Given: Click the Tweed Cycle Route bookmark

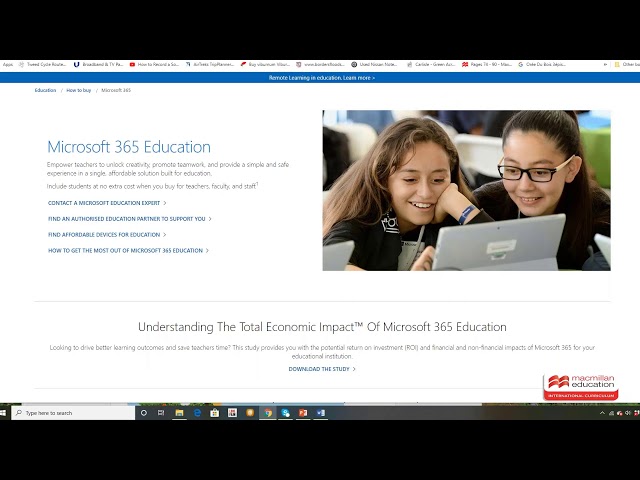Looking at the screenshot, I should [42, 64].
